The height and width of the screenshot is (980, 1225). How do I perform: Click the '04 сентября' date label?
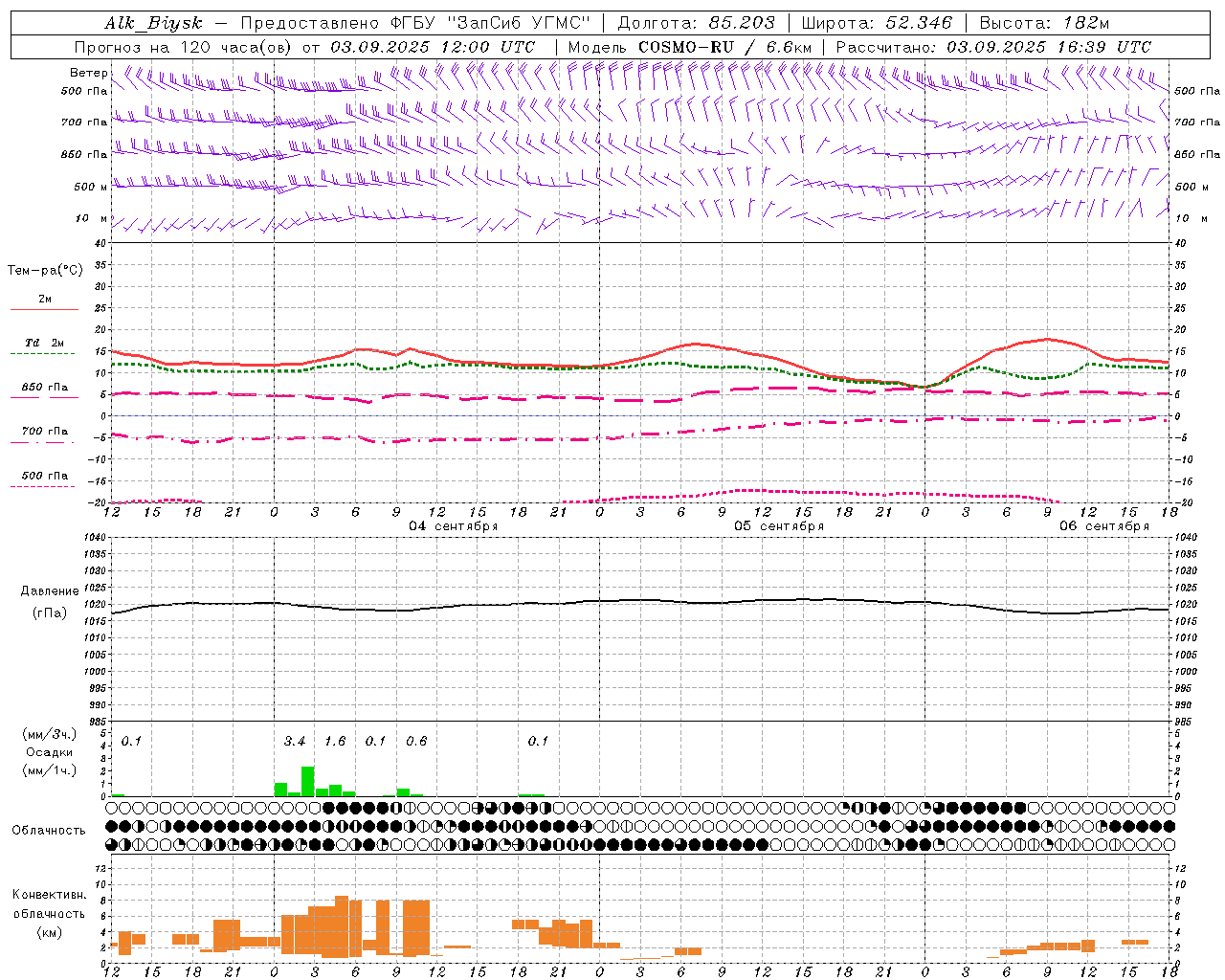click(x=454, y=526)
